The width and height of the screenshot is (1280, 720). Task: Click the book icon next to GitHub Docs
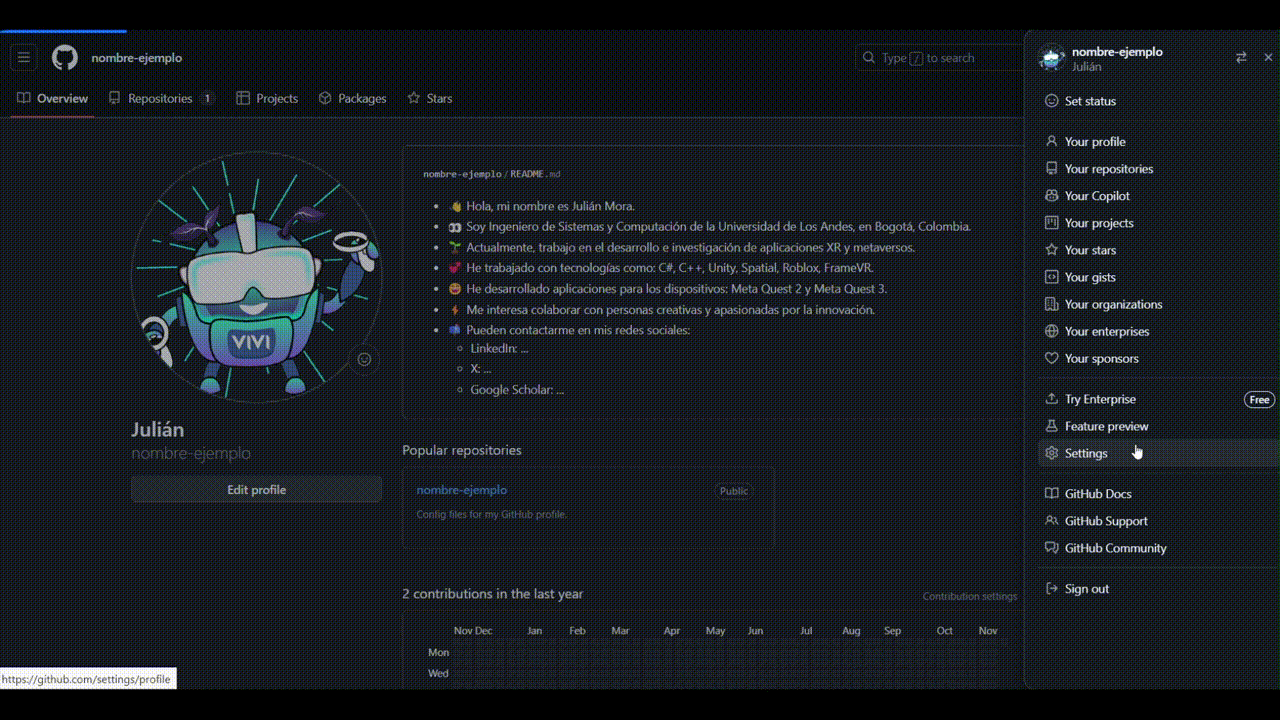[x=1051, y=493]
